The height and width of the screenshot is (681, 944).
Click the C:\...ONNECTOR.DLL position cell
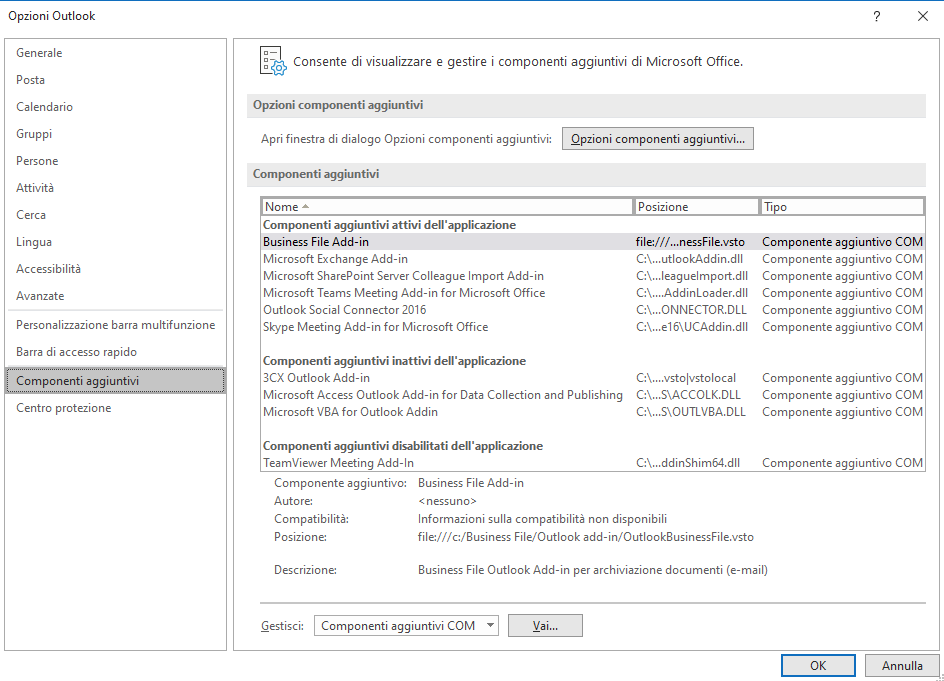click(x=691, y=310)
